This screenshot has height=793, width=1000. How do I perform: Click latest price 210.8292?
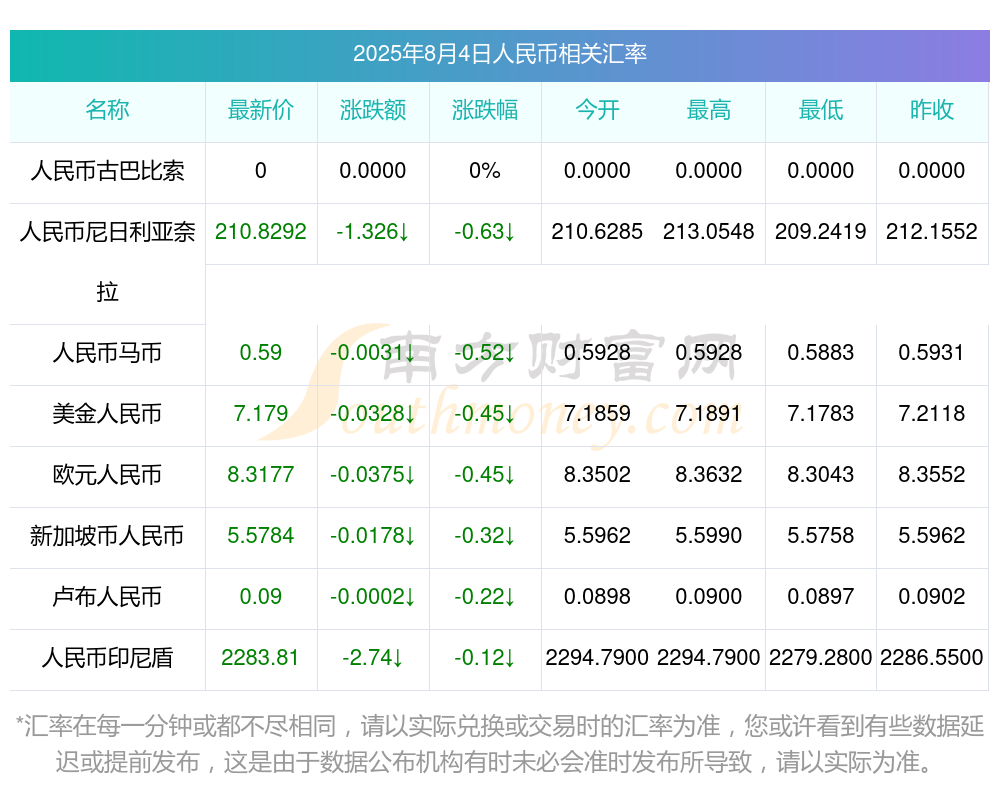(x=261, y=232)
